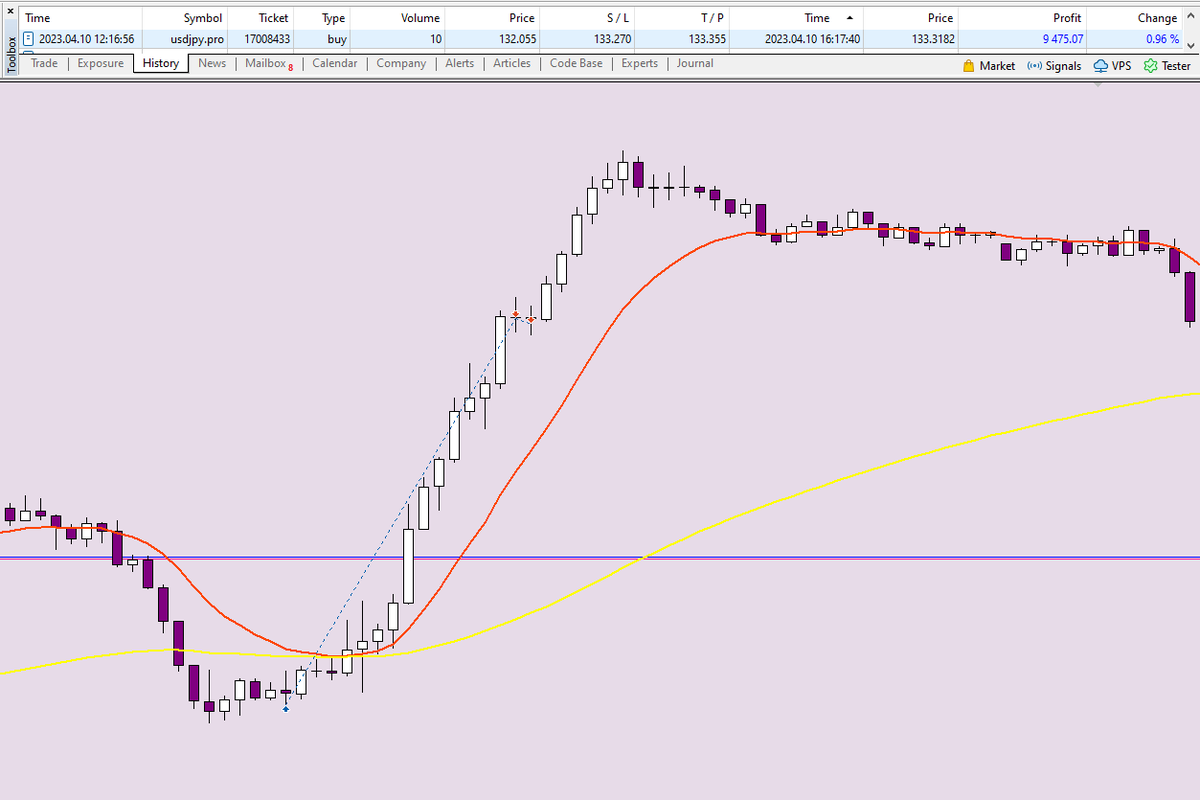Click the blue buy entry arrow marker
Viewport: 1200px width, 800px height.
pos(286,709)
